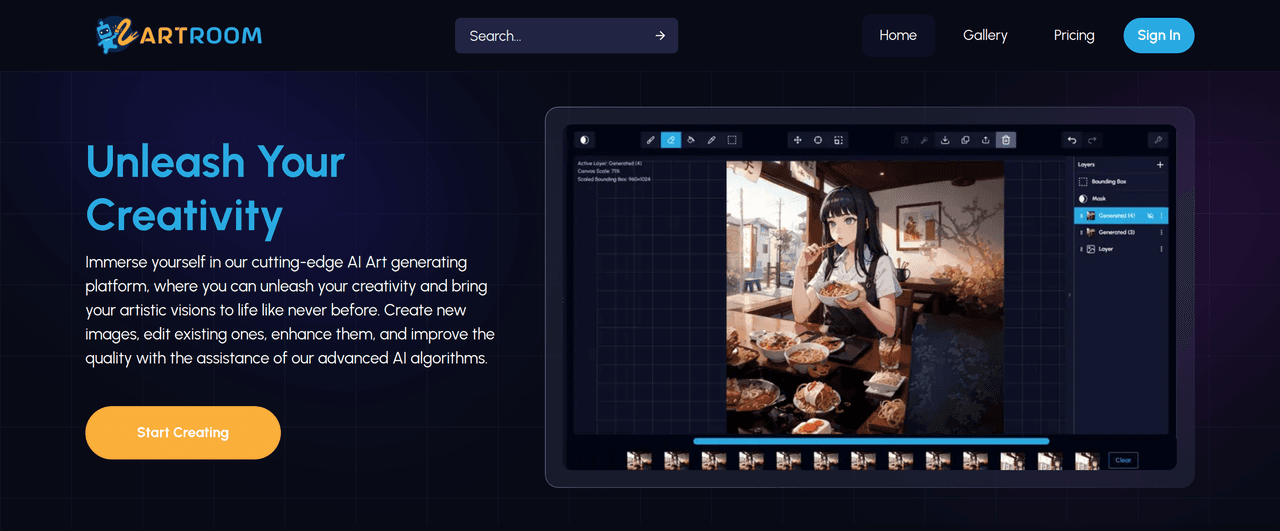The height and width of the screenshot is (531, 1280).
Task: Click the 'Unleash Your Creativity' heading
Action: click(x=215, y=188)
